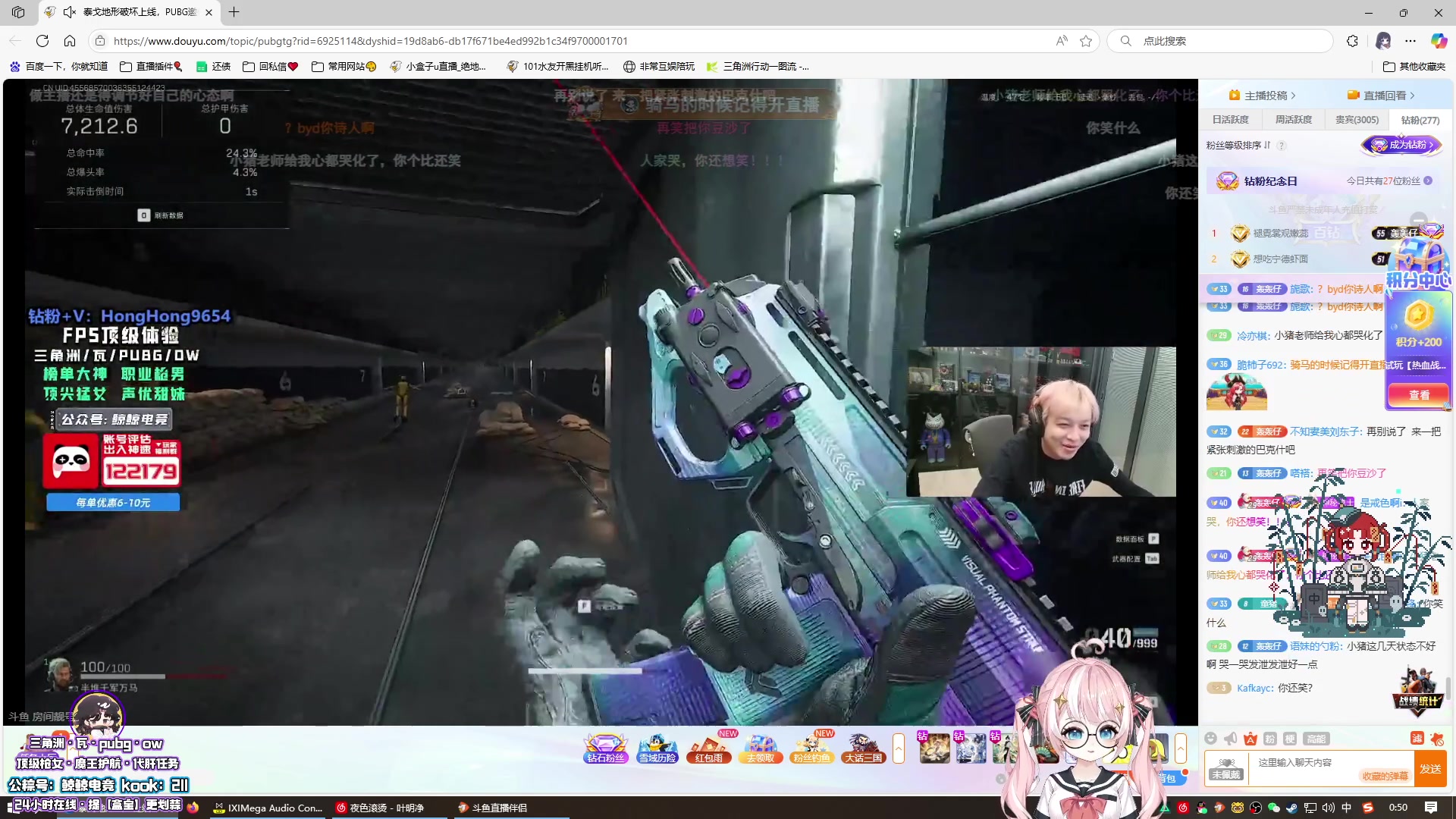The width and height of the screenshot is (1456, 819).
Task: Open 直播回看 replay section
Action: coord(1382,96)
